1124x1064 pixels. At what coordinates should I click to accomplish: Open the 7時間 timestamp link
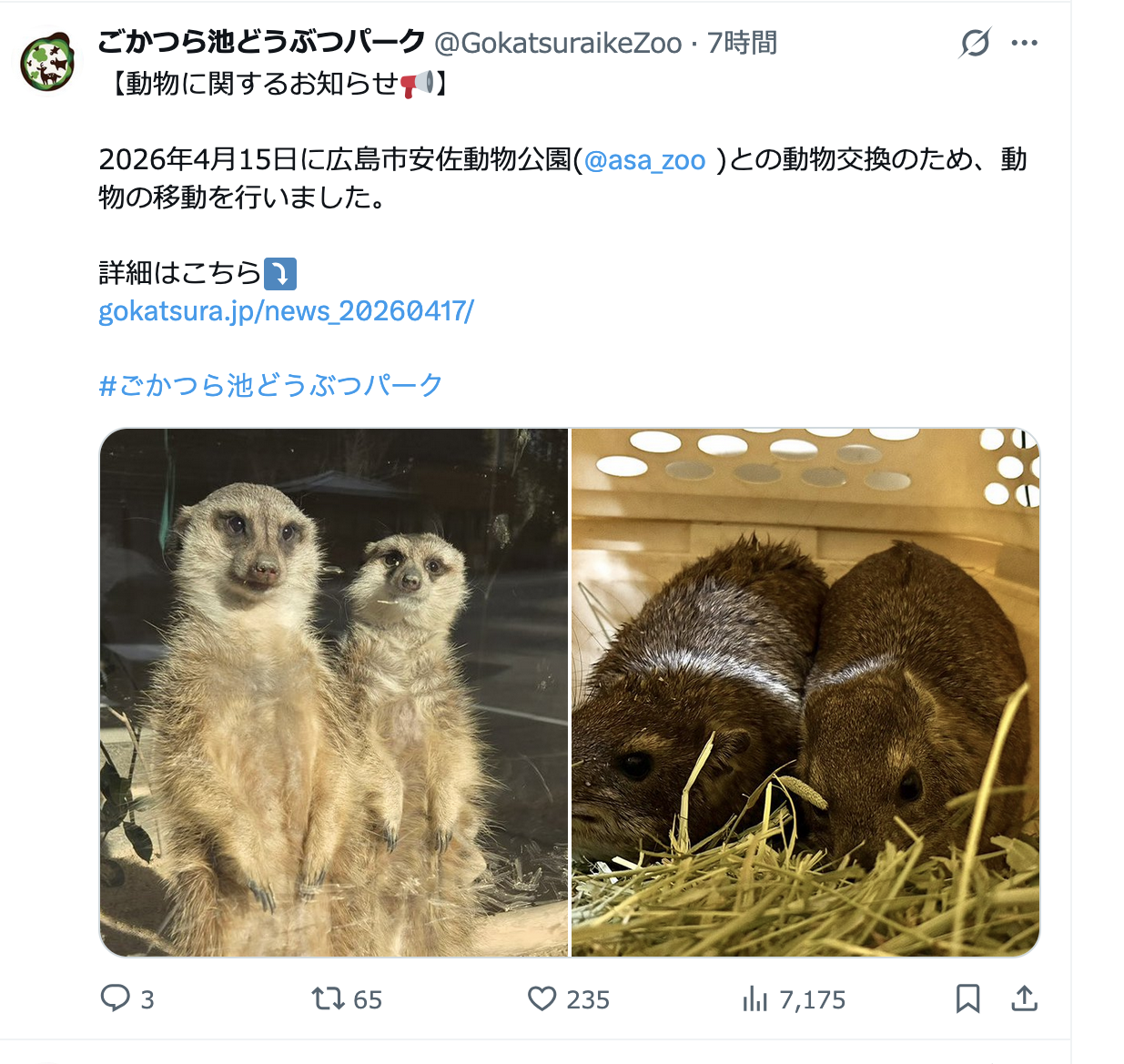[x=742, y=43]
